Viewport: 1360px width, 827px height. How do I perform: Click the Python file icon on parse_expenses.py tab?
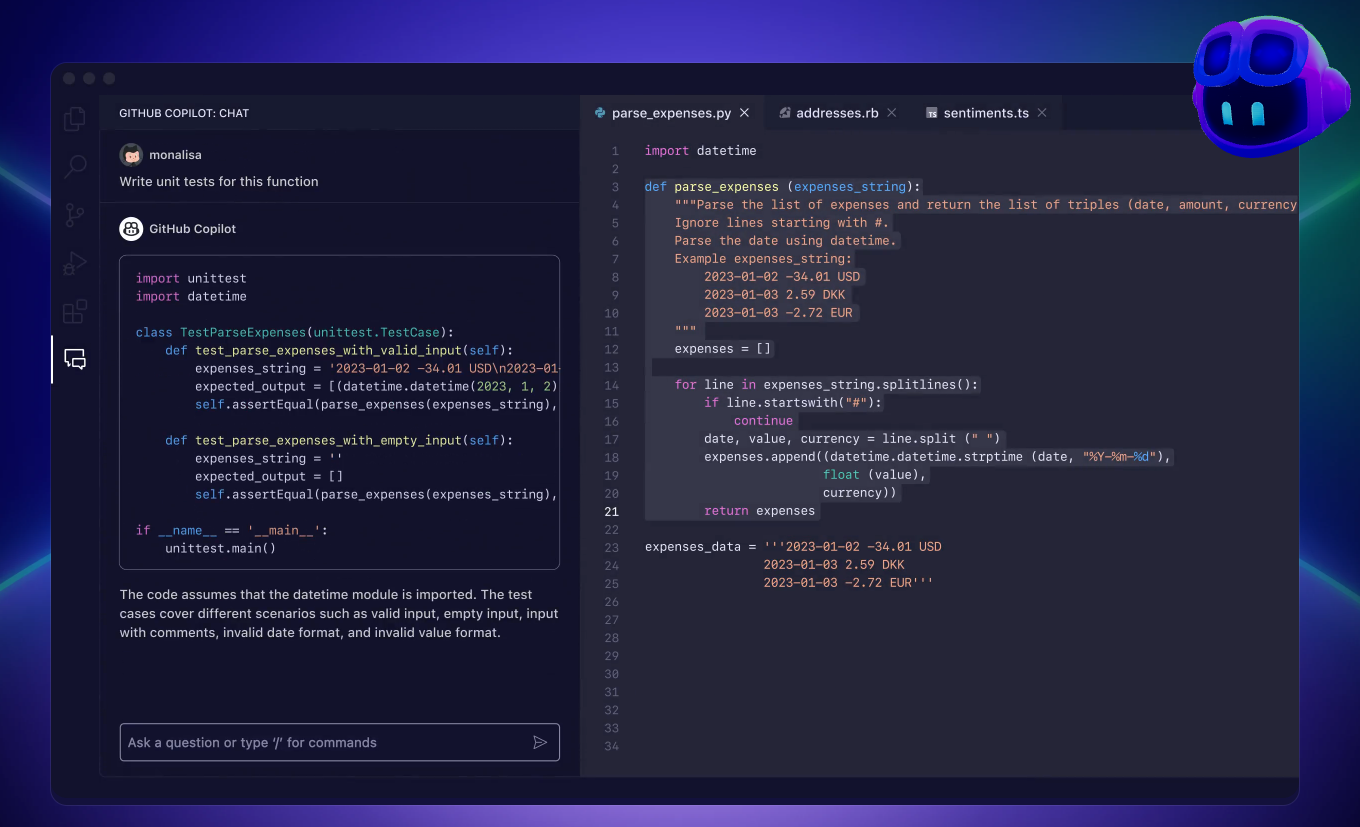600,113
